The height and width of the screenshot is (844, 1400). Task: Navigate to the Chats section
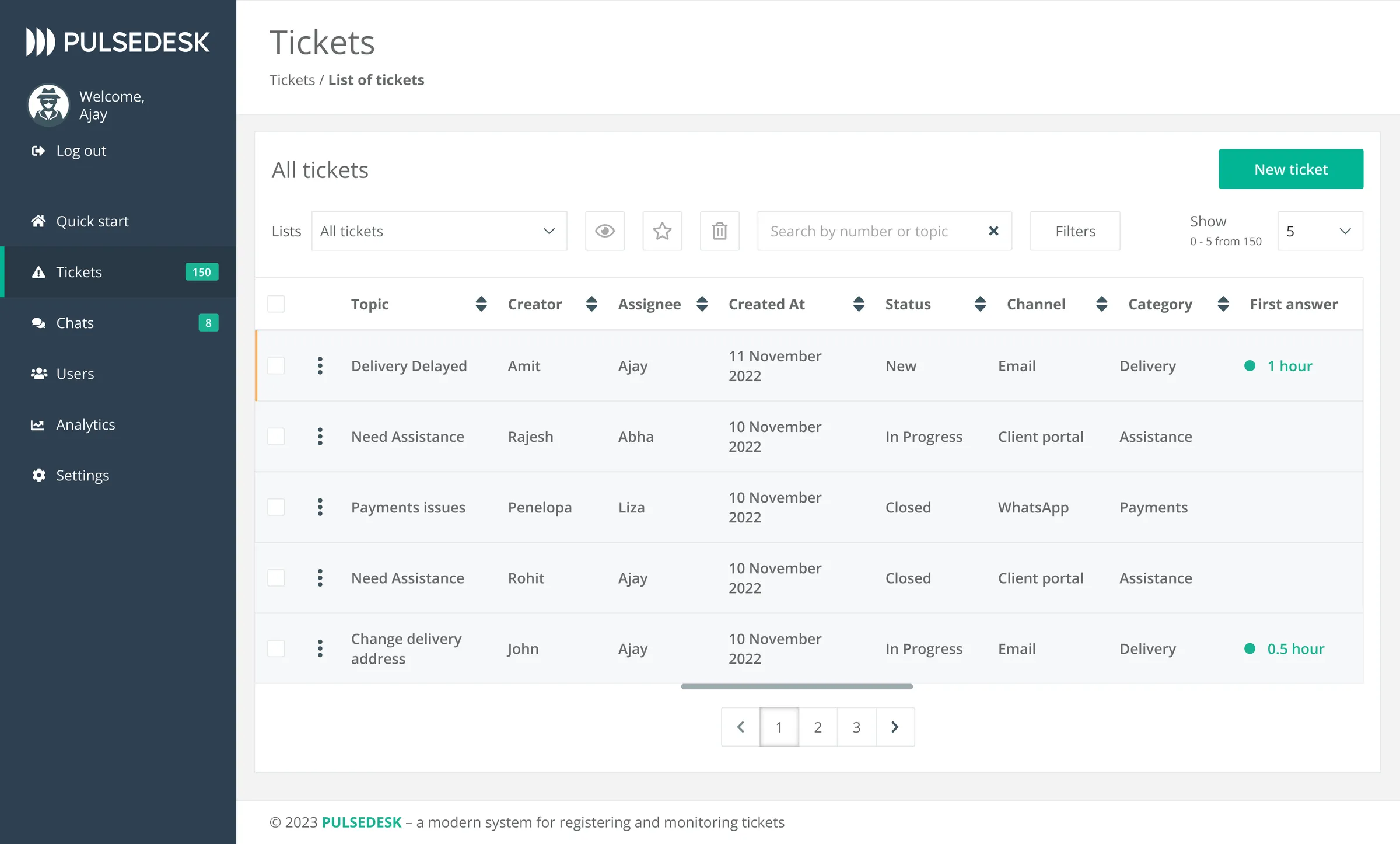point(74,323)
